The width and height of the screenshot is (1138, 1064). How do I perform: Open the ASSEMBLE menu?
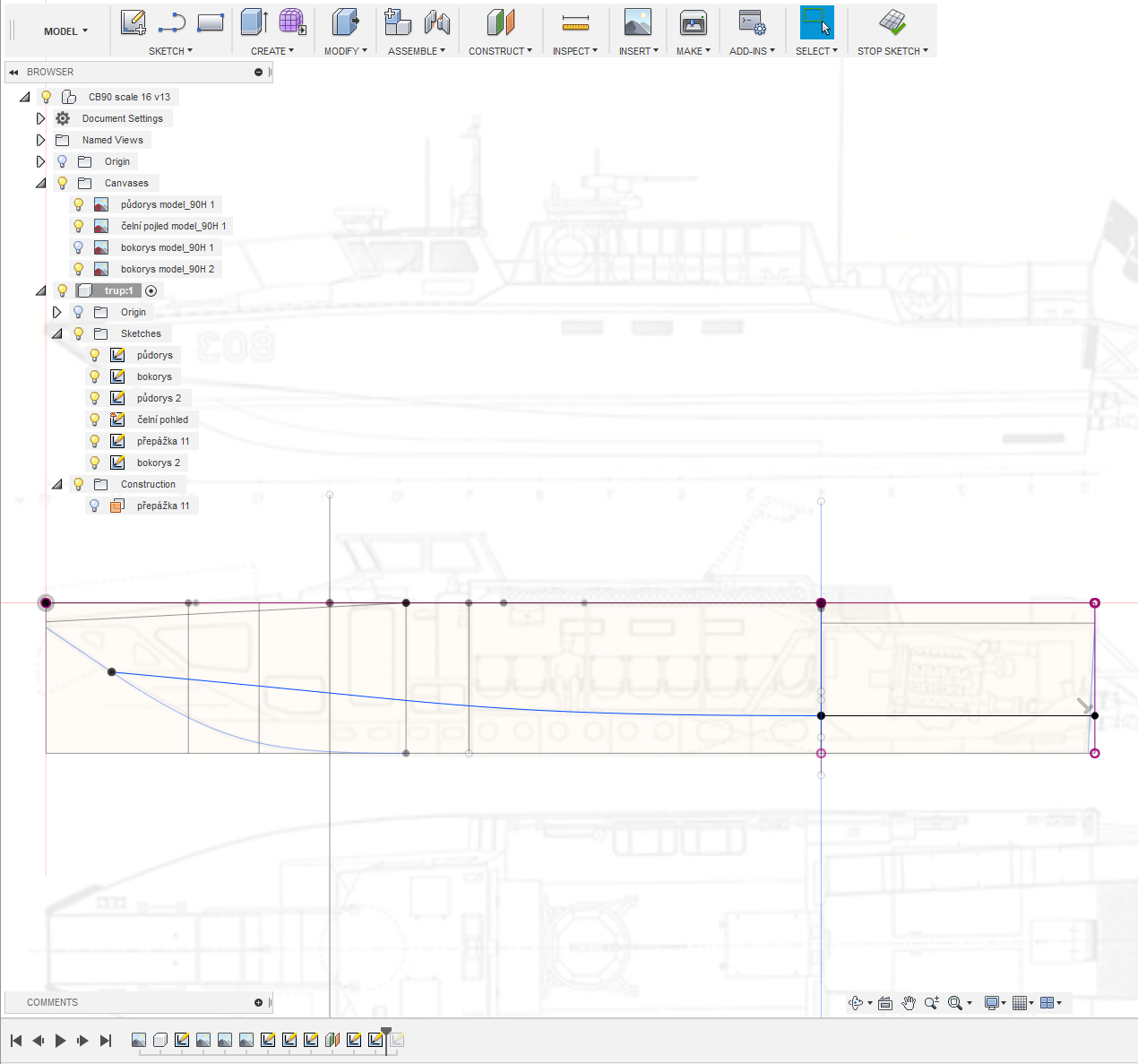point(416,51)
